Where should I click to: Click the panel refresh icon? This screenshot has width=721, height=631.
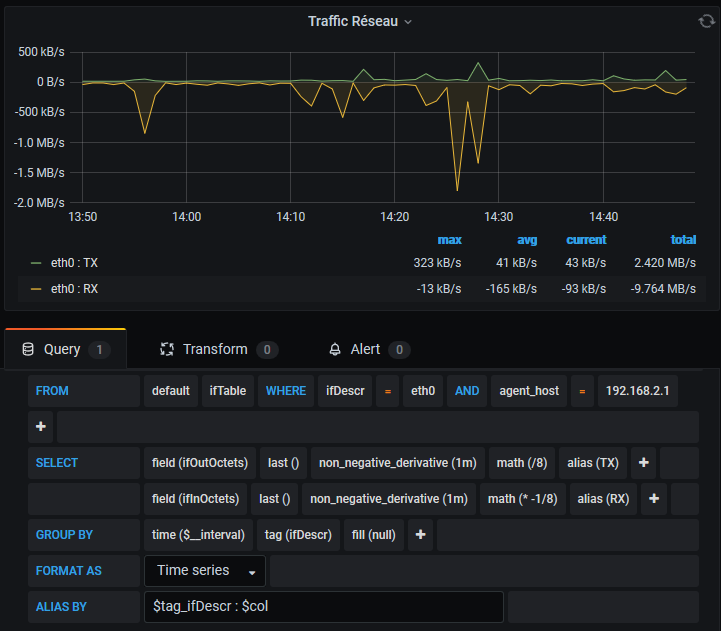click(x=706, y=21)
